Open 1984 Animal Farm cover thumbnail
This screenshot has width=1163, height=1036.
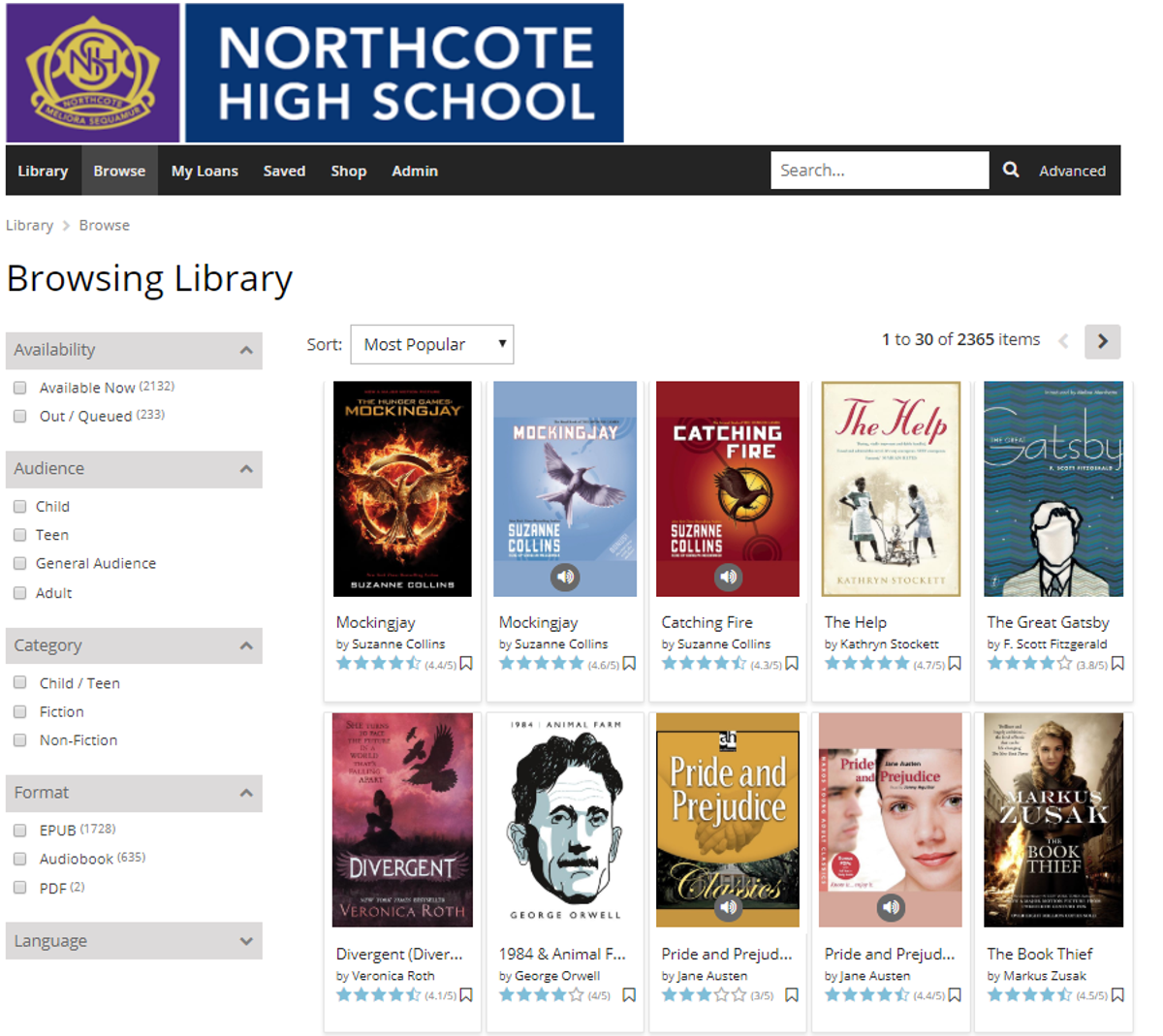[x=565, y=820]
